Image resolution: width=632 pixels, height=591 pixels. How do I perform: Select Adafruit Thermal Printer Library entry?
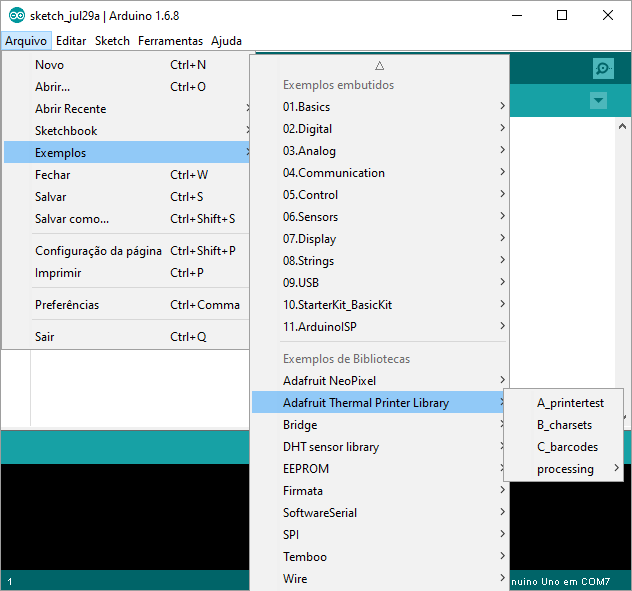click(380, 402)
